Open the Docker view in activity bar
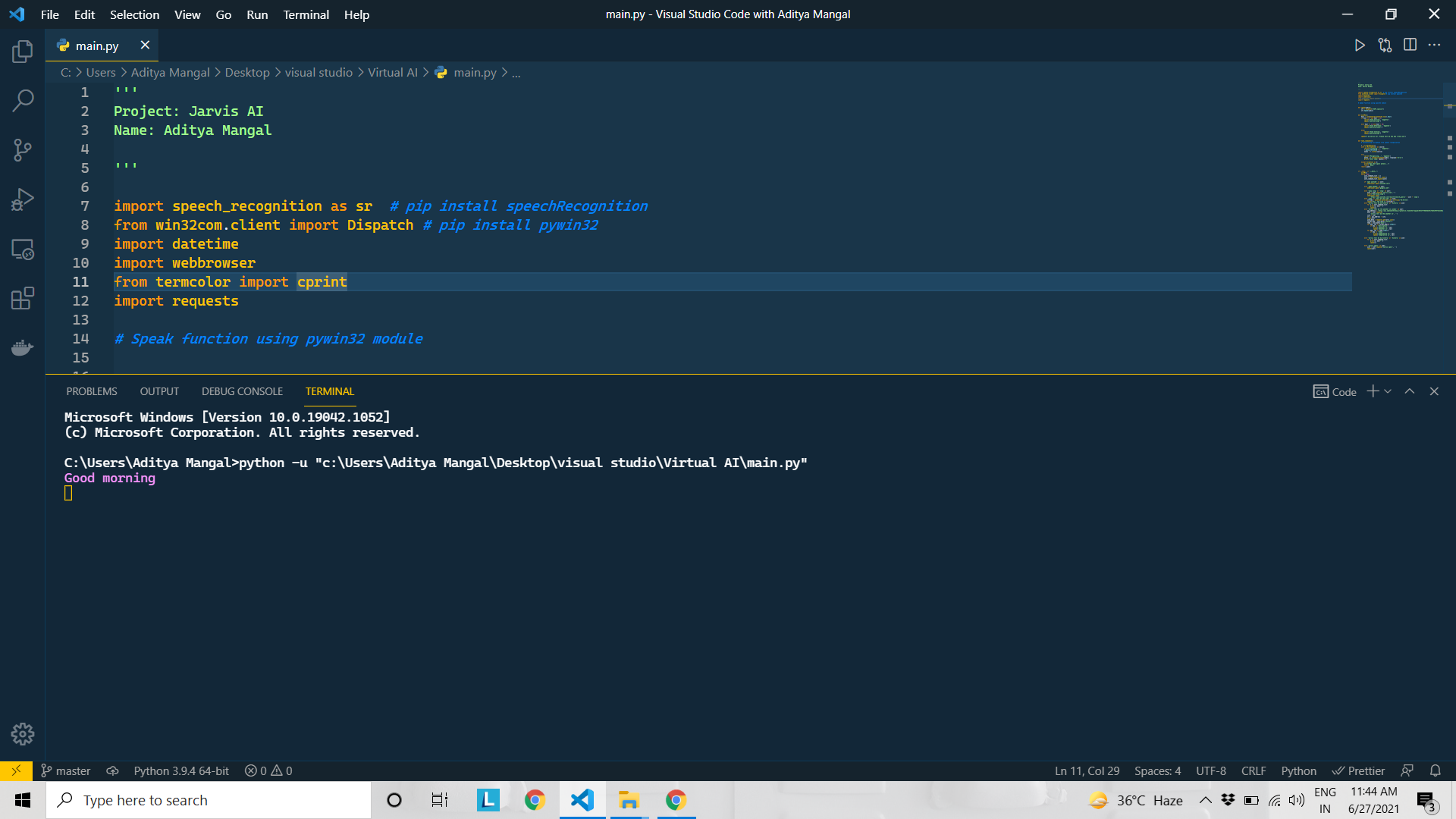The height and width of the screenshot is (819, 1456). click(x=23, y=347)
